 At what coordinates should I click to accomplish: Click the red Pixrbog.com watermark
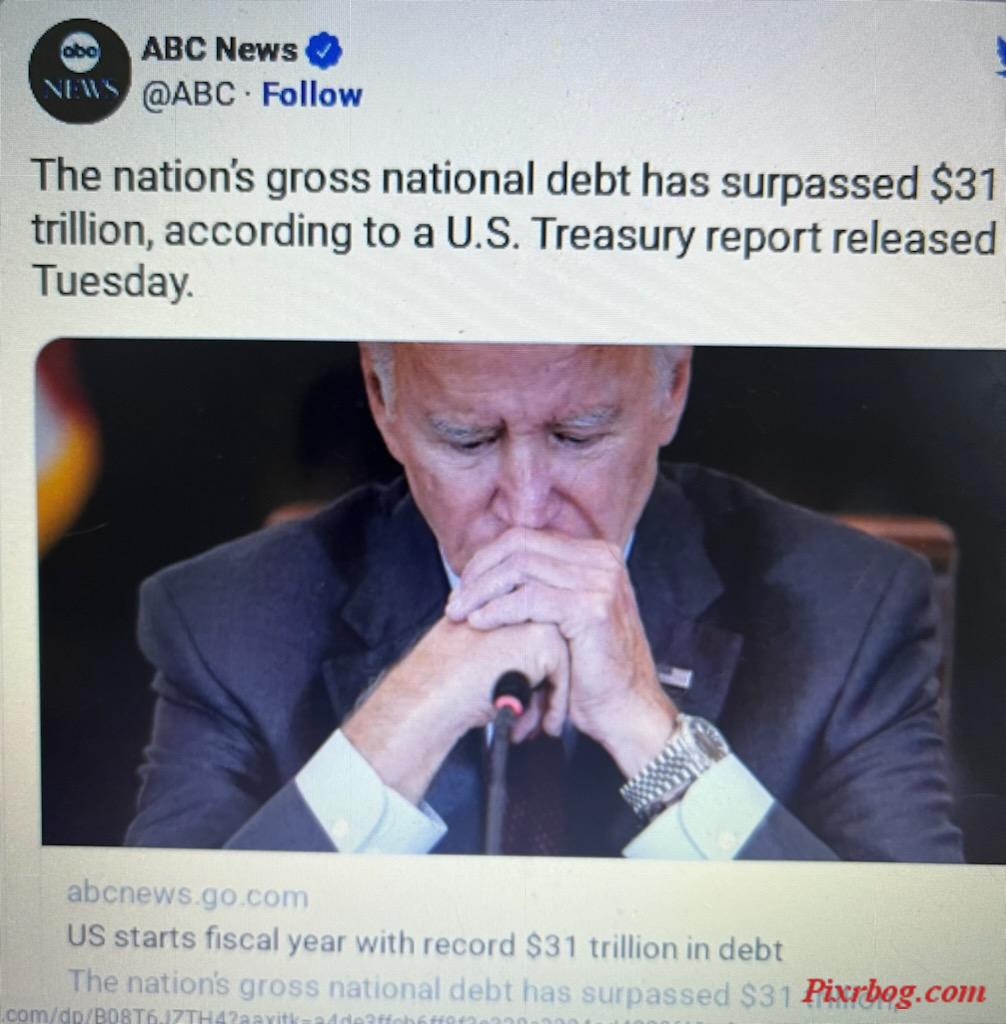pos(893,992)
